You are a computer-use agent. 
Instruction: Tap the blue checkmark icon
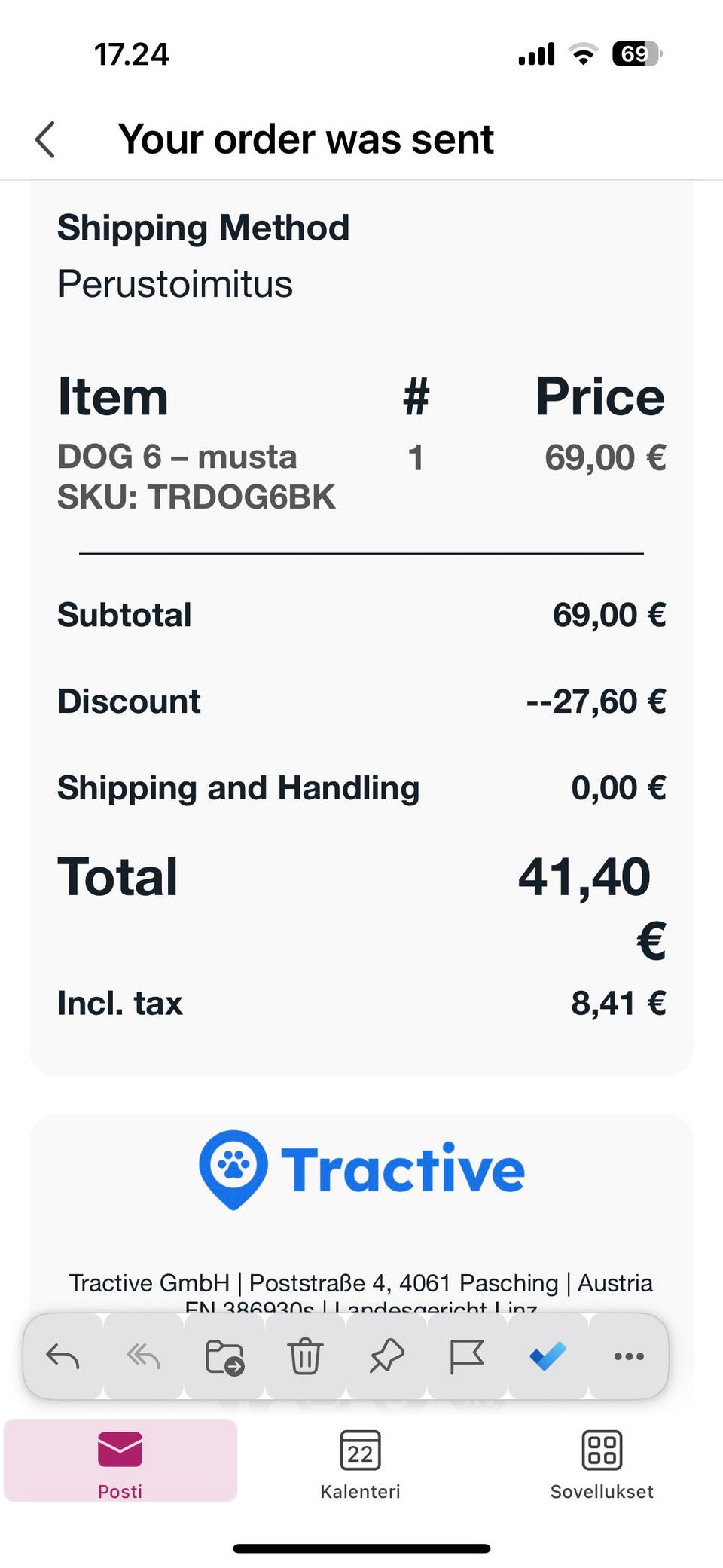coord(548,1356)
